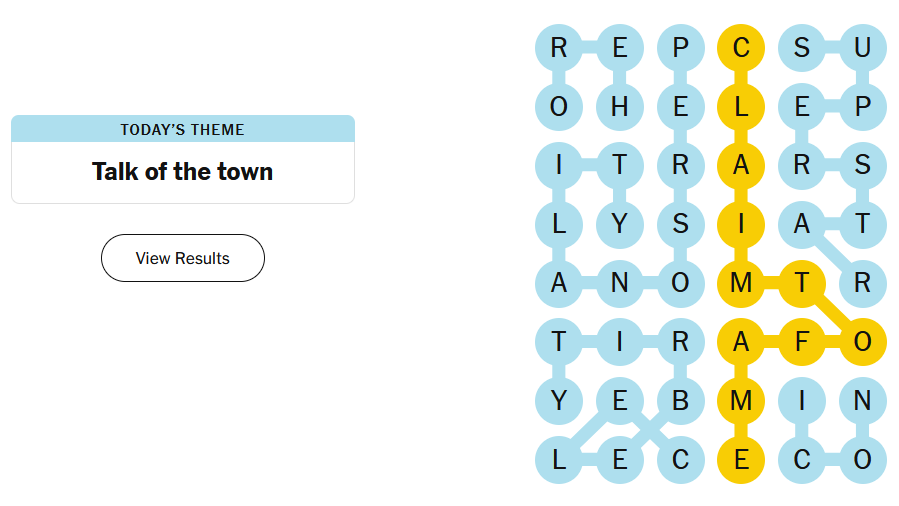Select the O in the bottom-right corner
The height and width of the screenshot is (506, 899).
click(x=862, y=460)
